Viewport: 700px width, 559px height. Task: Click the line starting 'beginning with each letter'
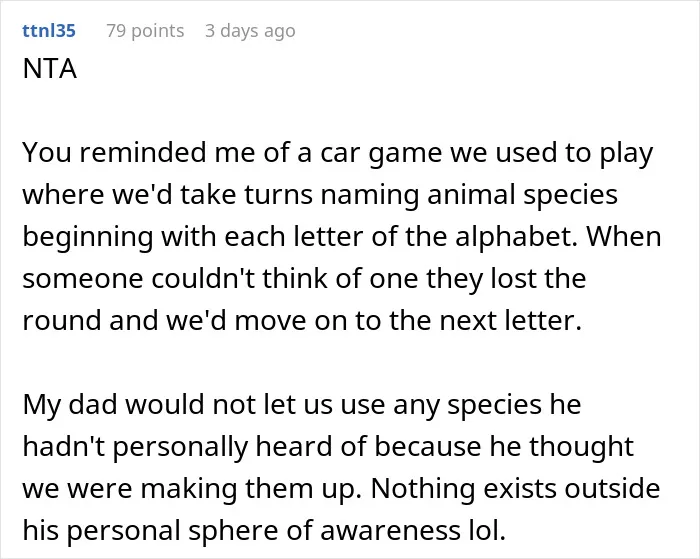click(342, 237)
